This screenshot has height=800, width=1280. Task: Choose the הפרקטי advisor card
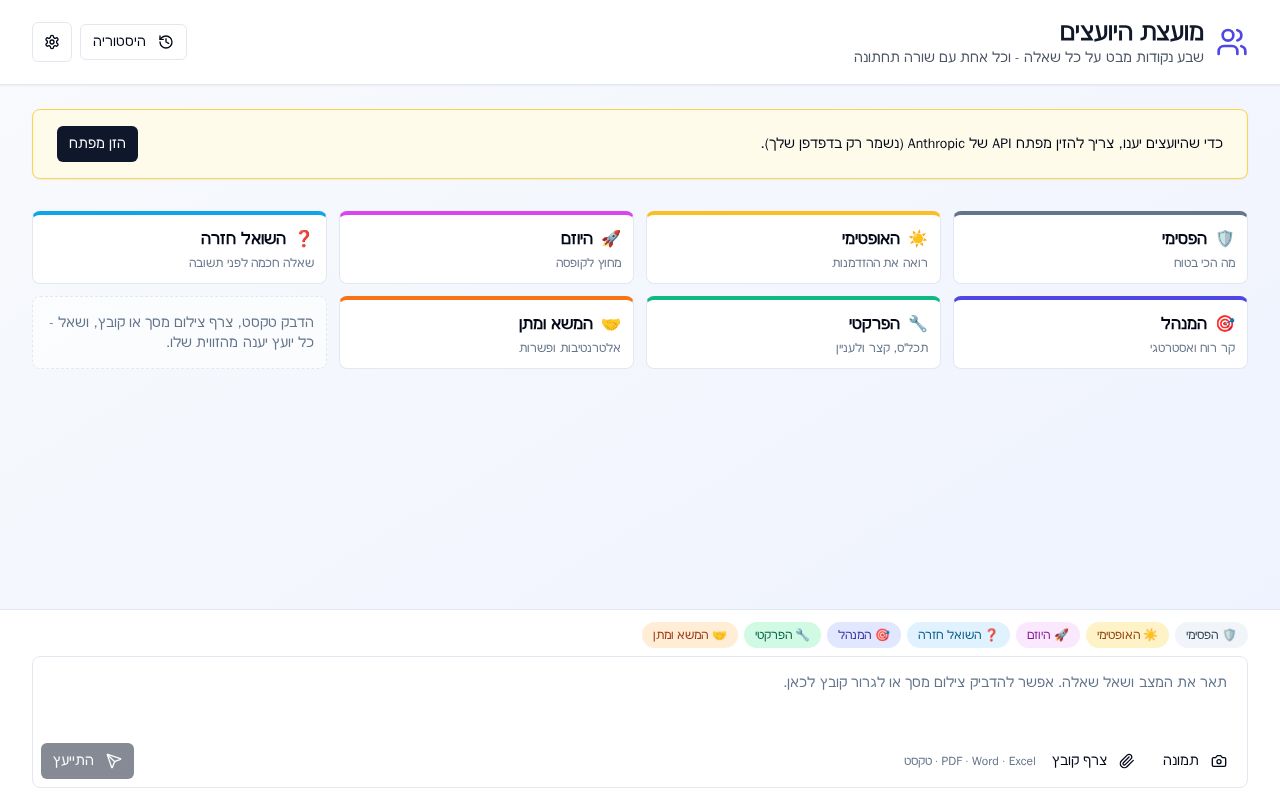pyautogui.click(x=793, y=333)
